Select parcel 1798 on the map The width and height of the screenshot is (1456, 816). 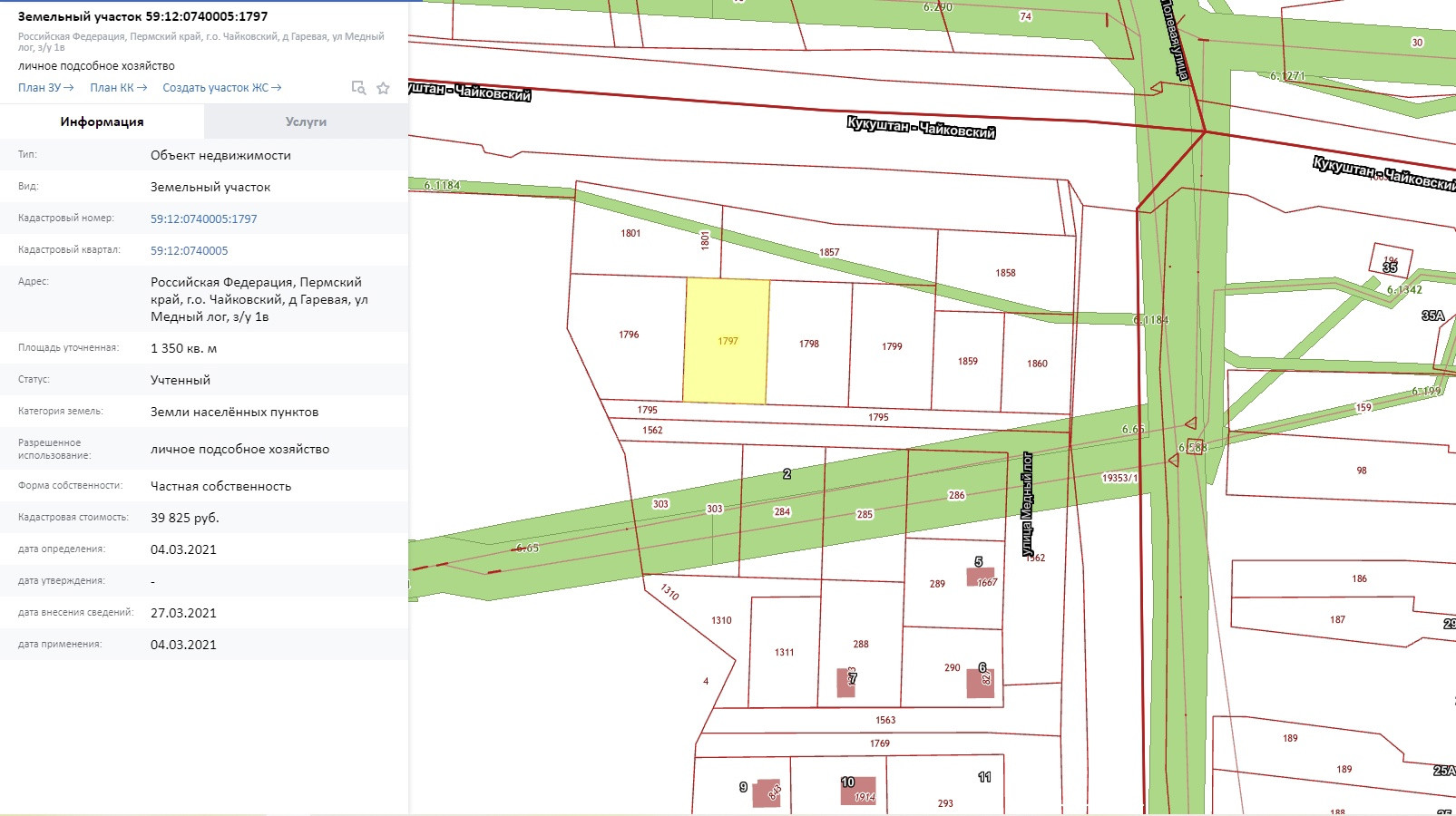click(809, 344)
